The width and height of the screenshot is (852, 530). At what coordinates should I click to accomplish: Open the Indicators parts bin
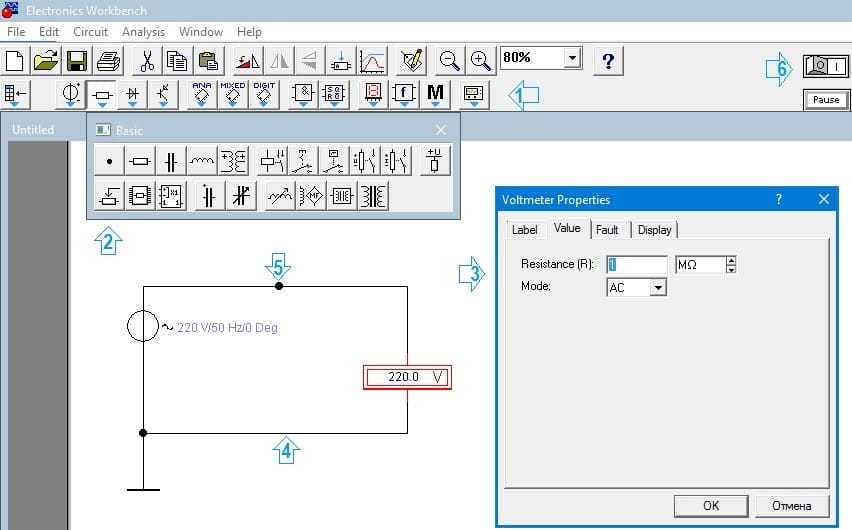click(373, 95)
